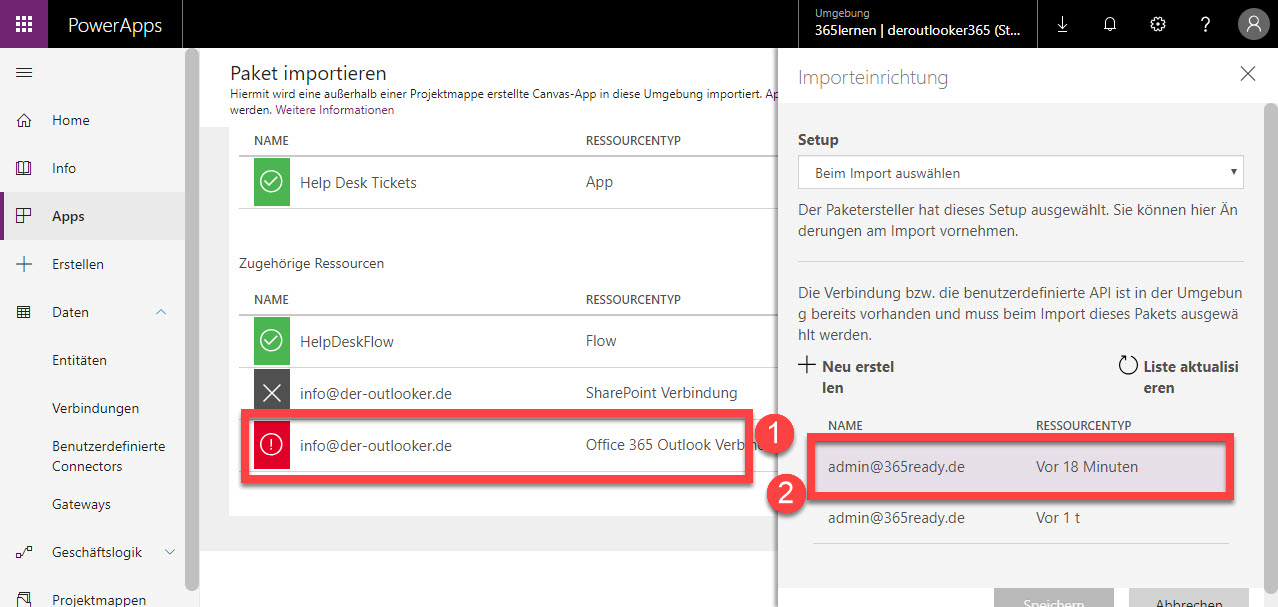This screenshot has height=607, width=1278.
Task: Click Flow resource type cell
Action: [601, 341]
